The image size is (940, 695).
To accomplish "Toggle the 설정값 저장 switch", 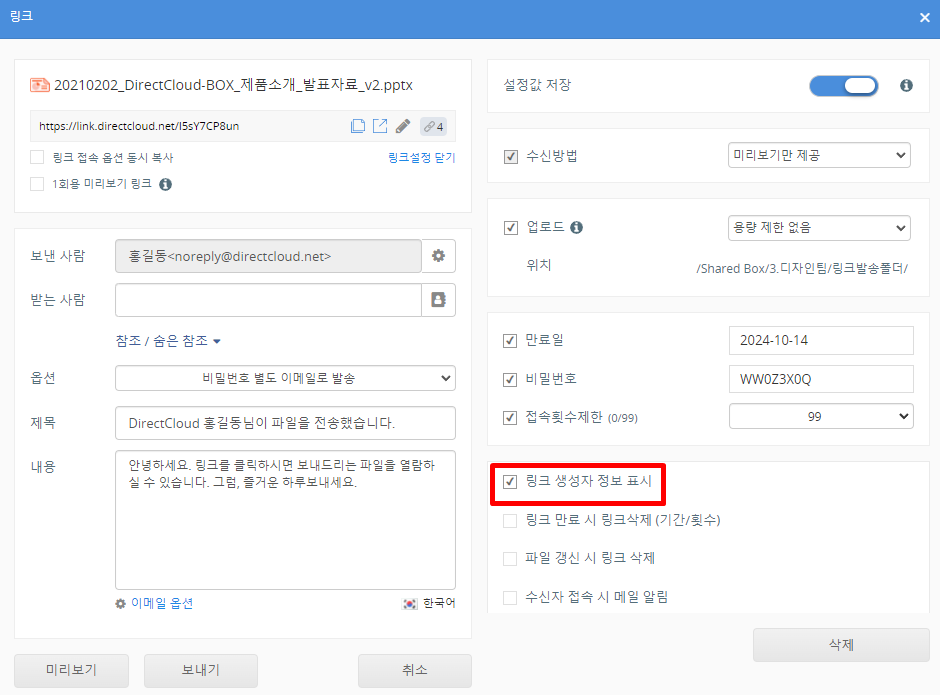I will [843, 86].
